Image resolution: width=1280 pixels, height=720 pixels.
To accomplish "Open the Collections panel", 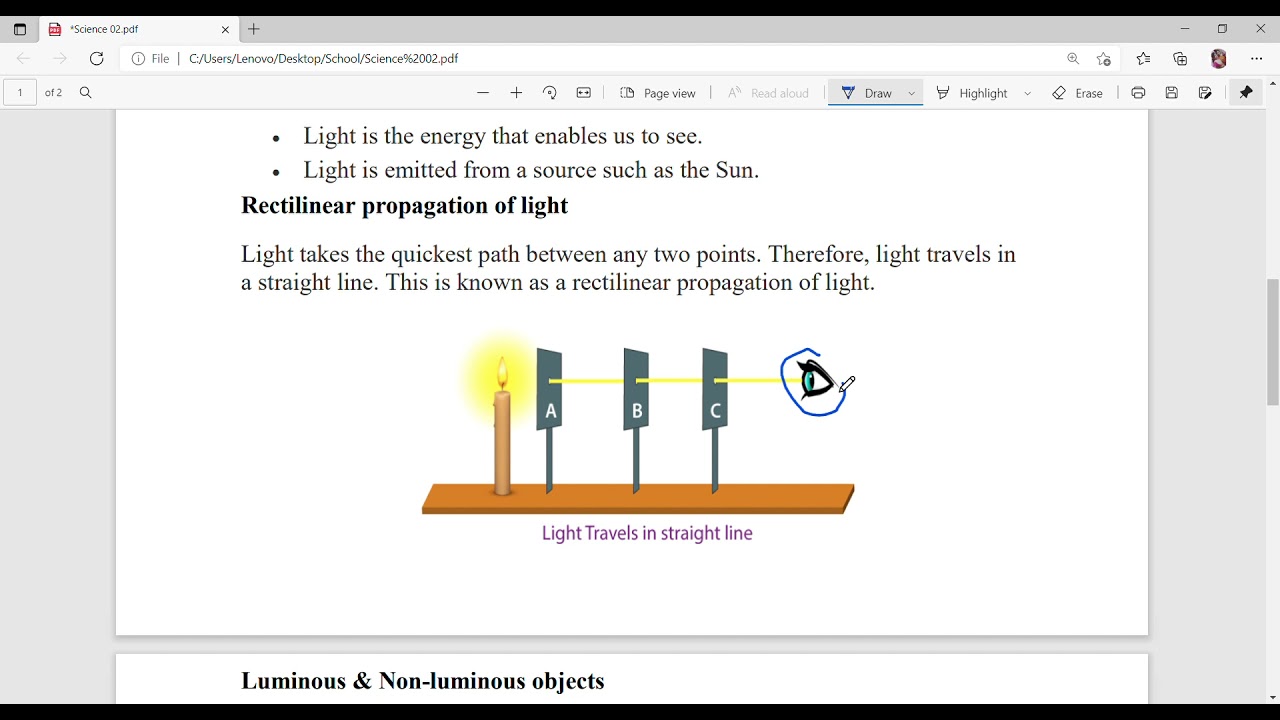I will point(1181,59).
